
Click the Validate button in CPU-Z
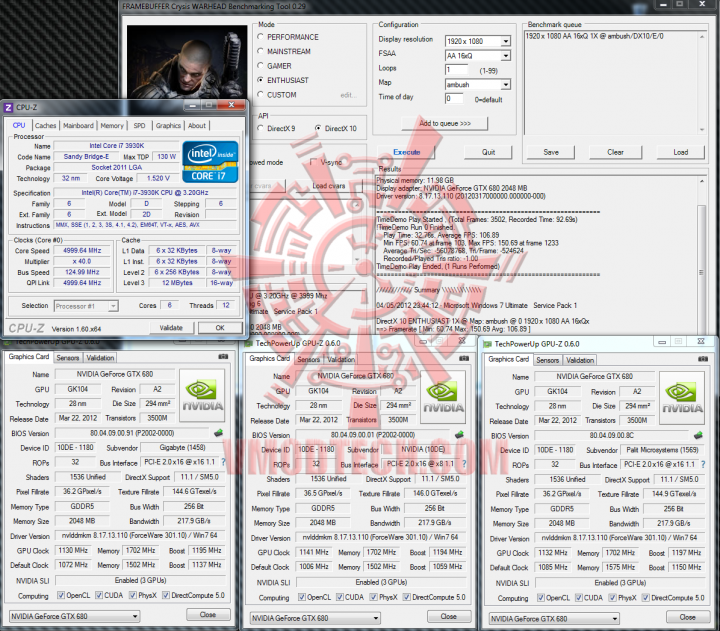[x=171, y=328]
